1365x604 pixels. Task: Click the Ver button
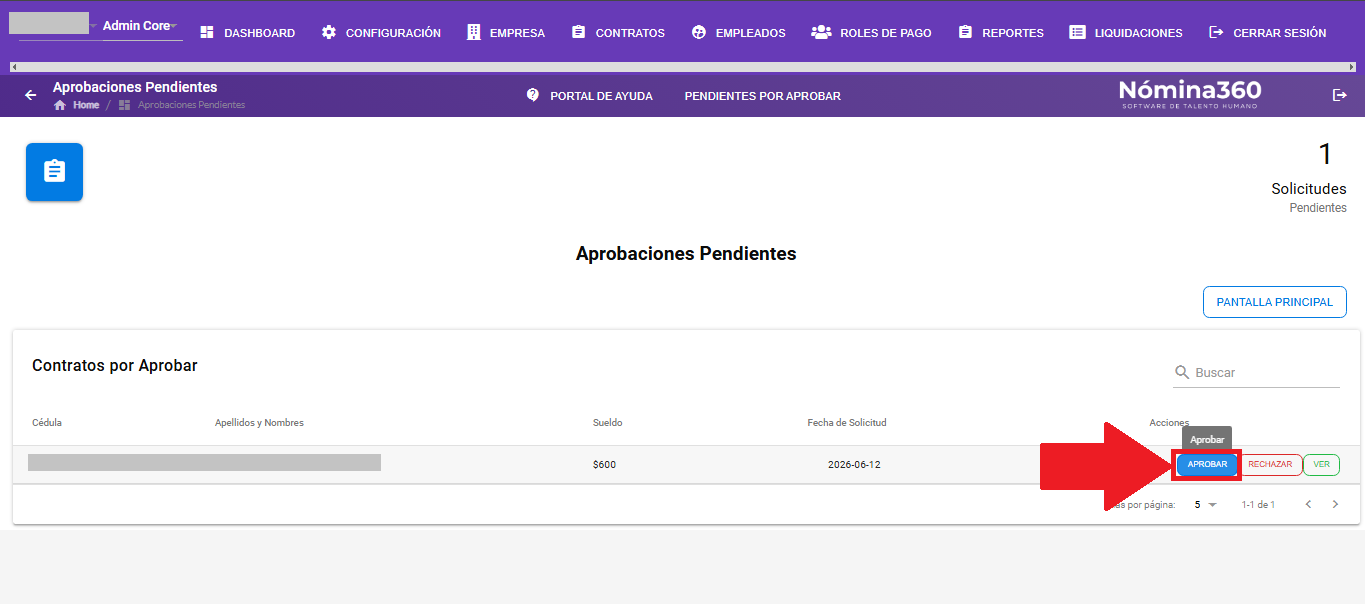(1321, 464)
